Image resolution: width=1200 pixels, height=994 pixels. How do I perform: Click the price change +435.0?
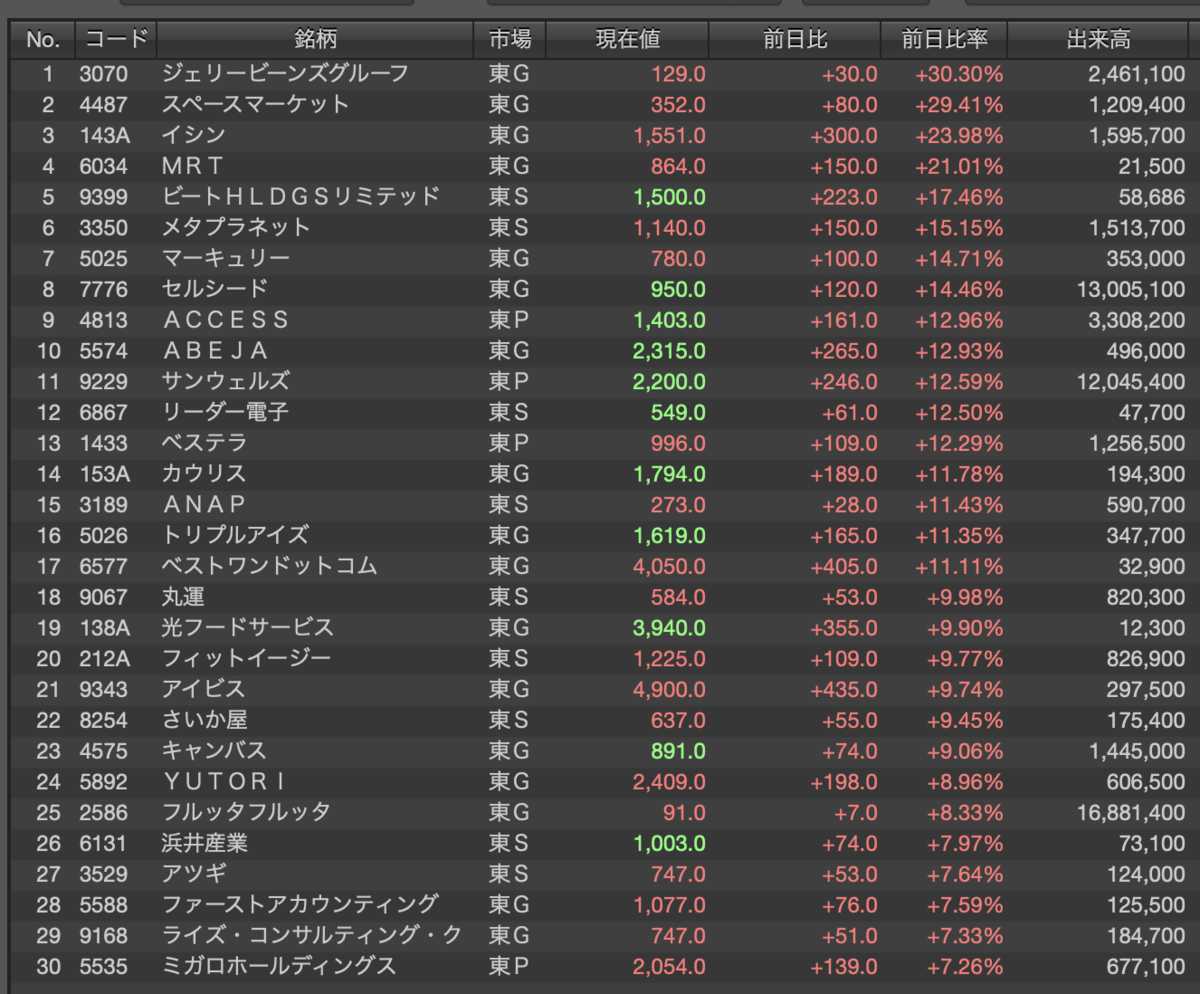click(844, 689)
